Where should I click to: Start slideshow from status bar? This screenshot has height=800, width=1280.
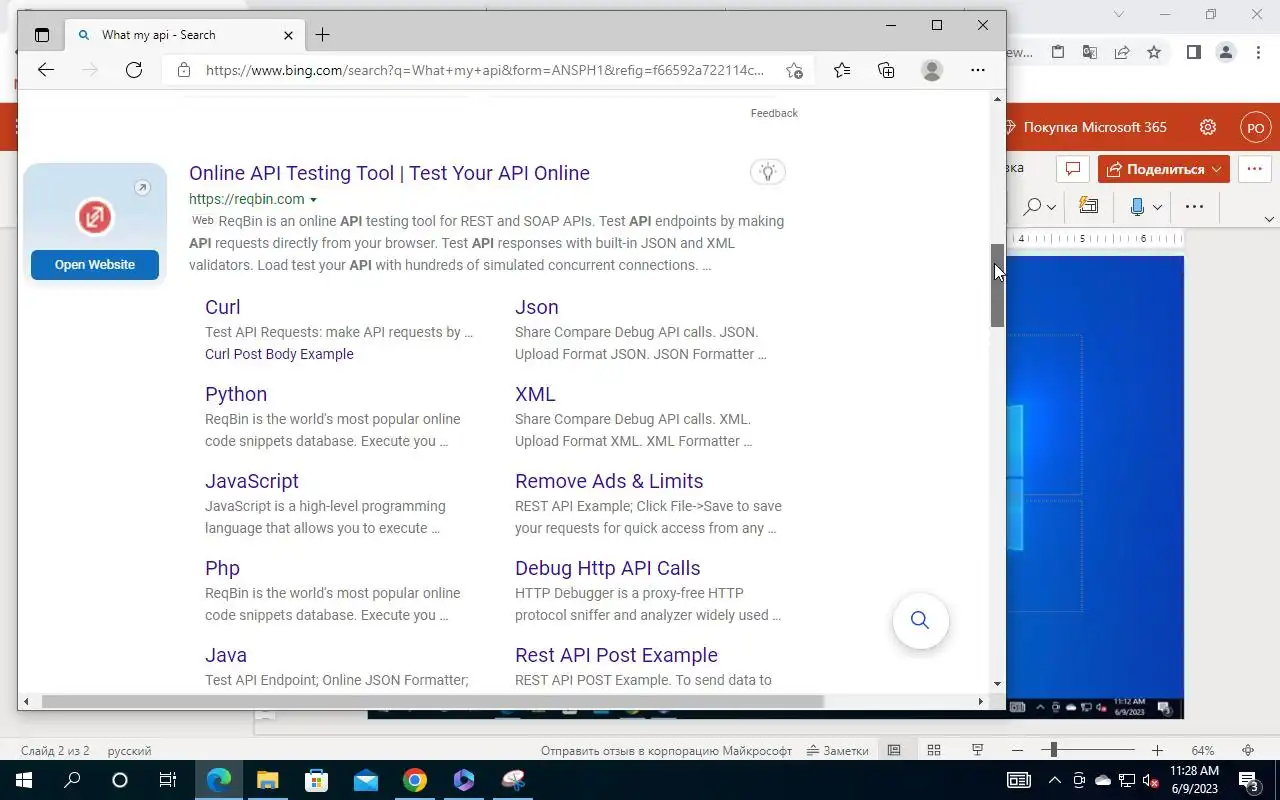pos(978,751)
